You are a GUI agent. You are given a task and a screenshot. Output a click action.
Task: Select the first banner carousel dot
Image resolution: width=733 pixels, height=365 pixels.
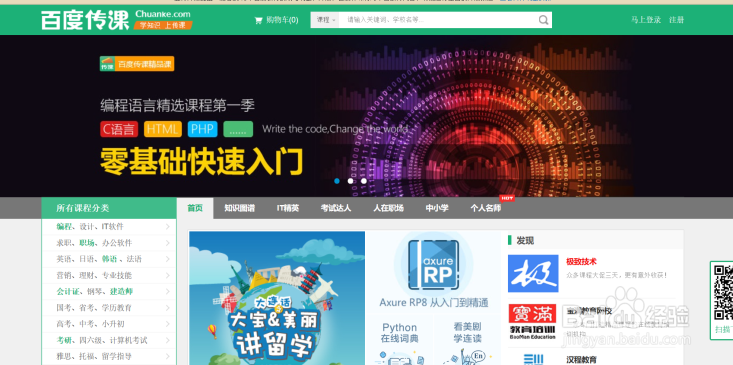(337, 181)
